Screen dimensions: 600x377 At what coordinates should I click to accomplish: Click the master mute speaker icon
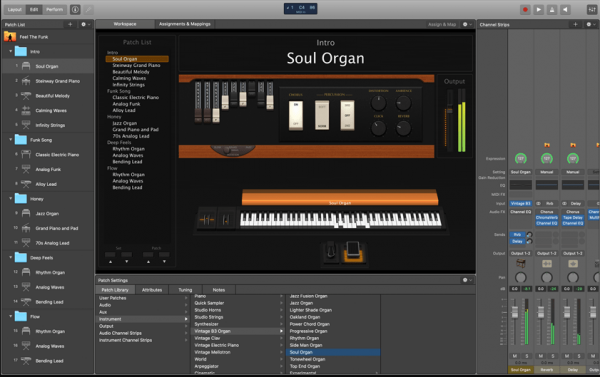click(565, 10)
